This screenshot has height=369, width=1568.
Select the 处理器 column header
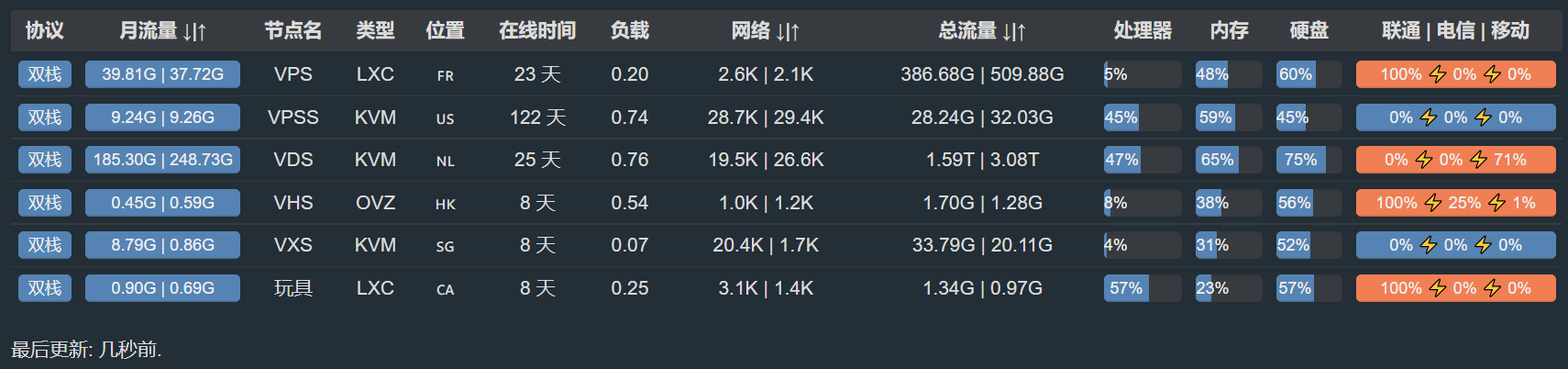[1143, 31]
